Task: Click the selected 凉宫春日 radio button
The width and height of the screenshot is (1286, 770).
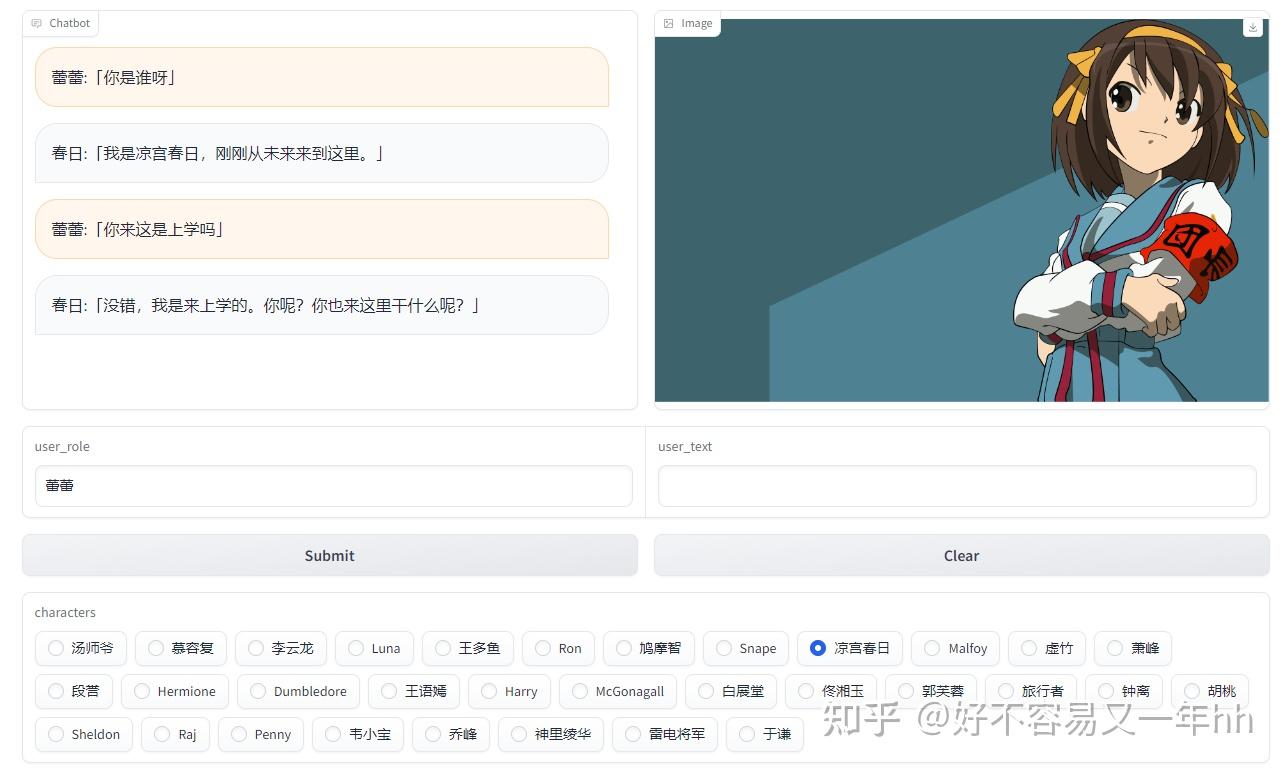Action: [818, 648]
